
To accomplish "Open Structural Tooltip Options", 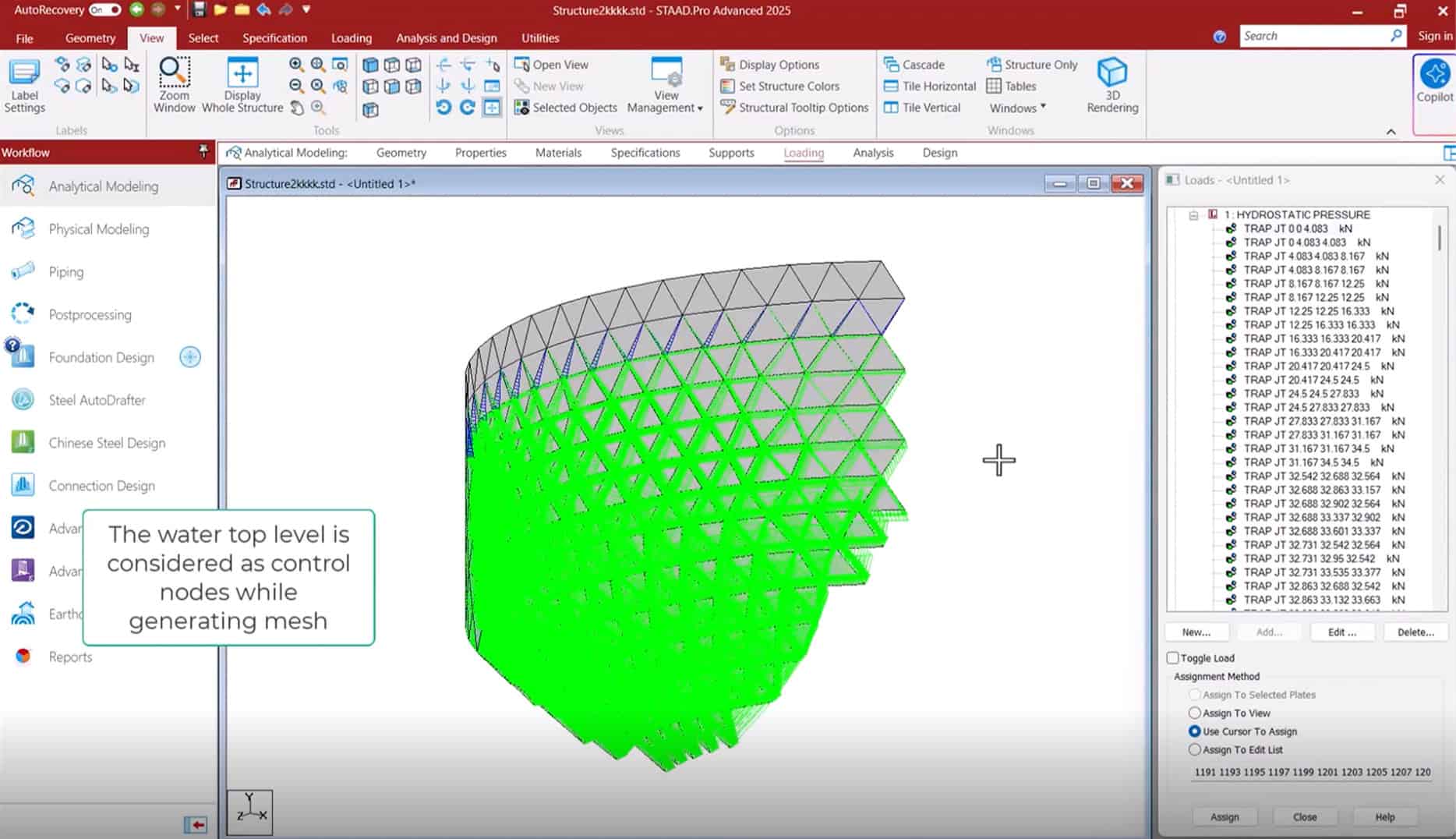I will coord(794,108).
